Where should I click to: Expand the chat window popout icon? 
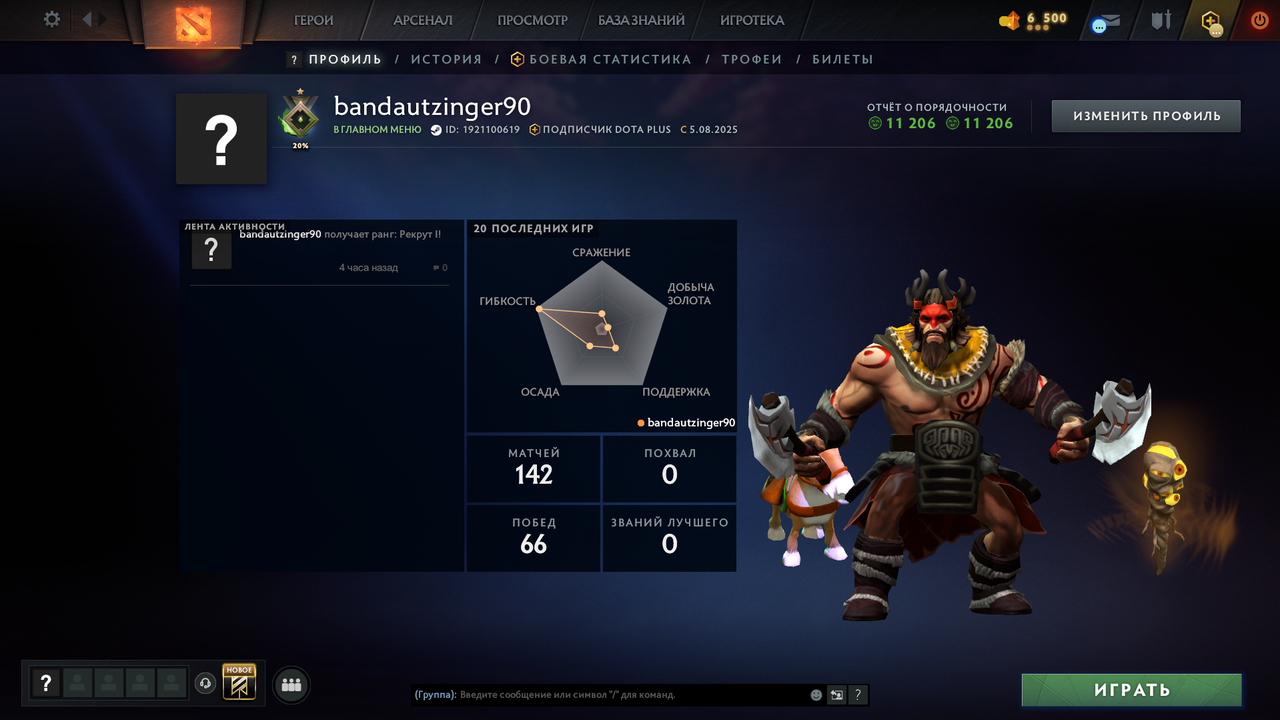[x=837, y=695]
